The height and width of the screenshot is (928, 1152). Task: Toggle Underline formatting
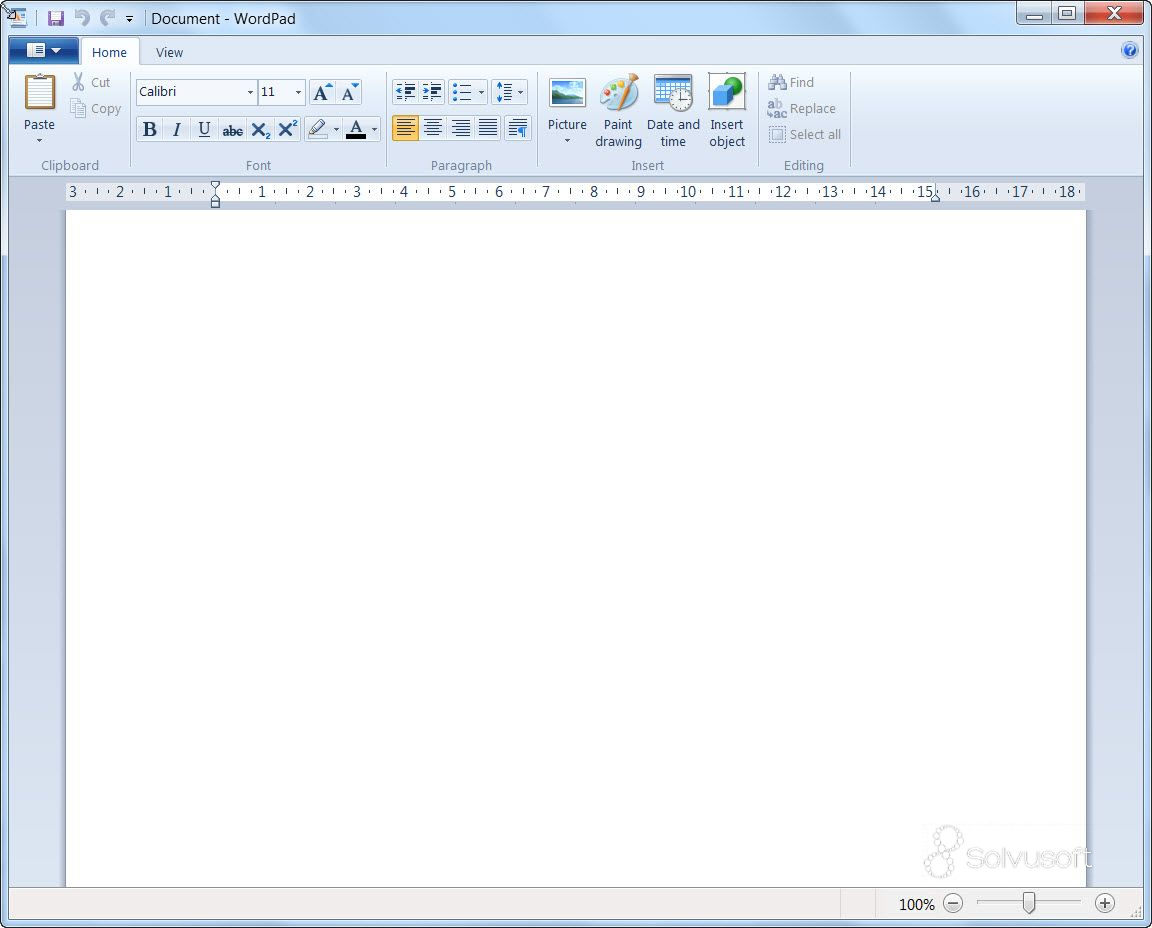tap(204, 129)
